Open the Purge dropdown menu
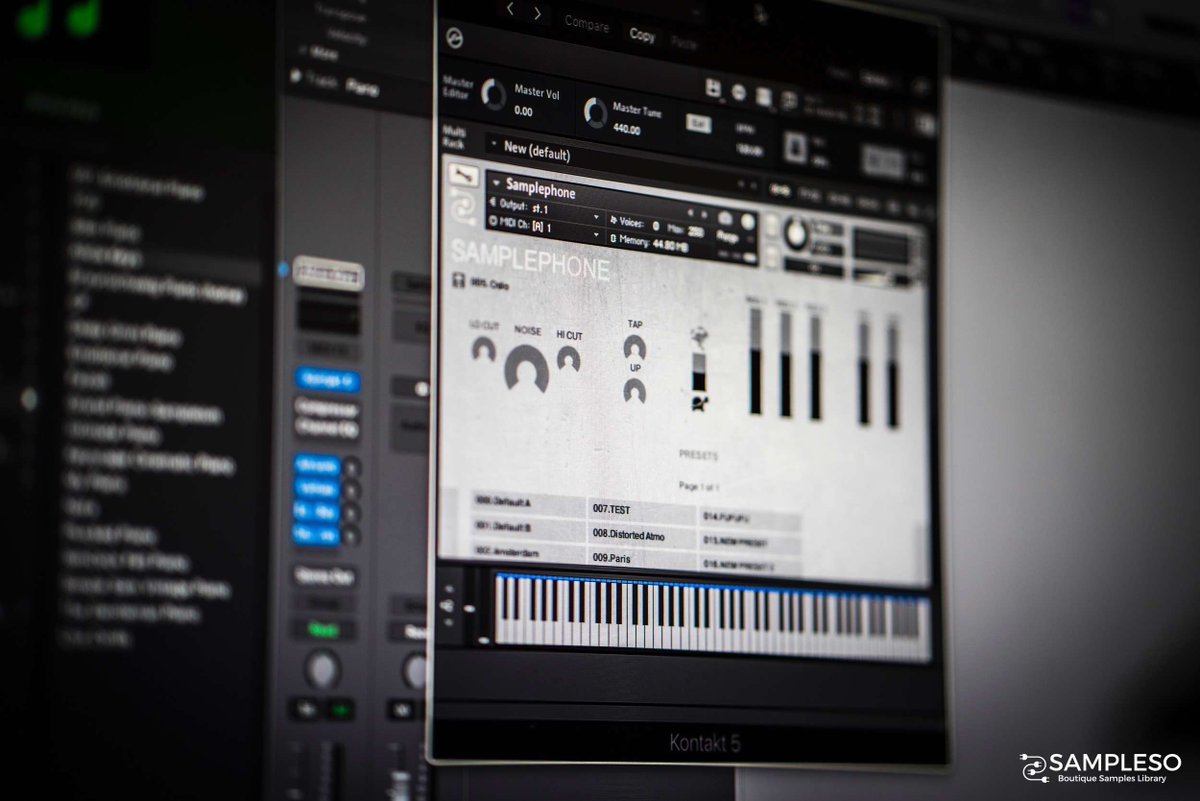 pos(729,239)
